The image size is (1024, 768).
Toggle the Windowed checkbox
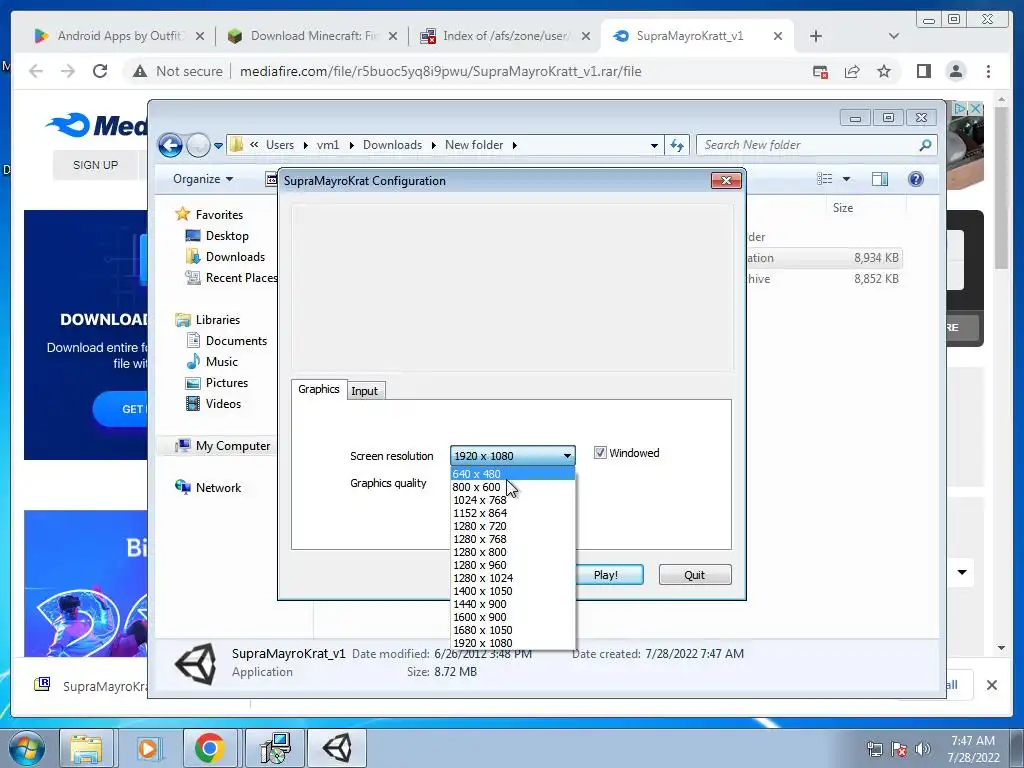600,453
